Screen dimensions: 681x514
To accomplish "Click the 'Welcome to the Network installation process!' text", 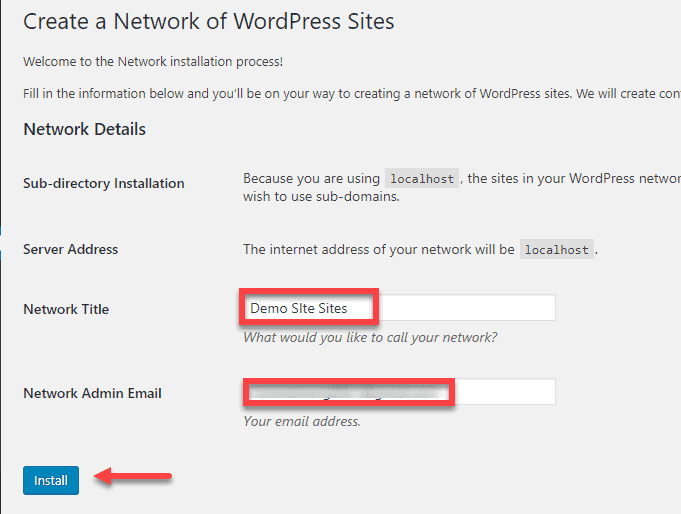I will (x=153, y=62).
